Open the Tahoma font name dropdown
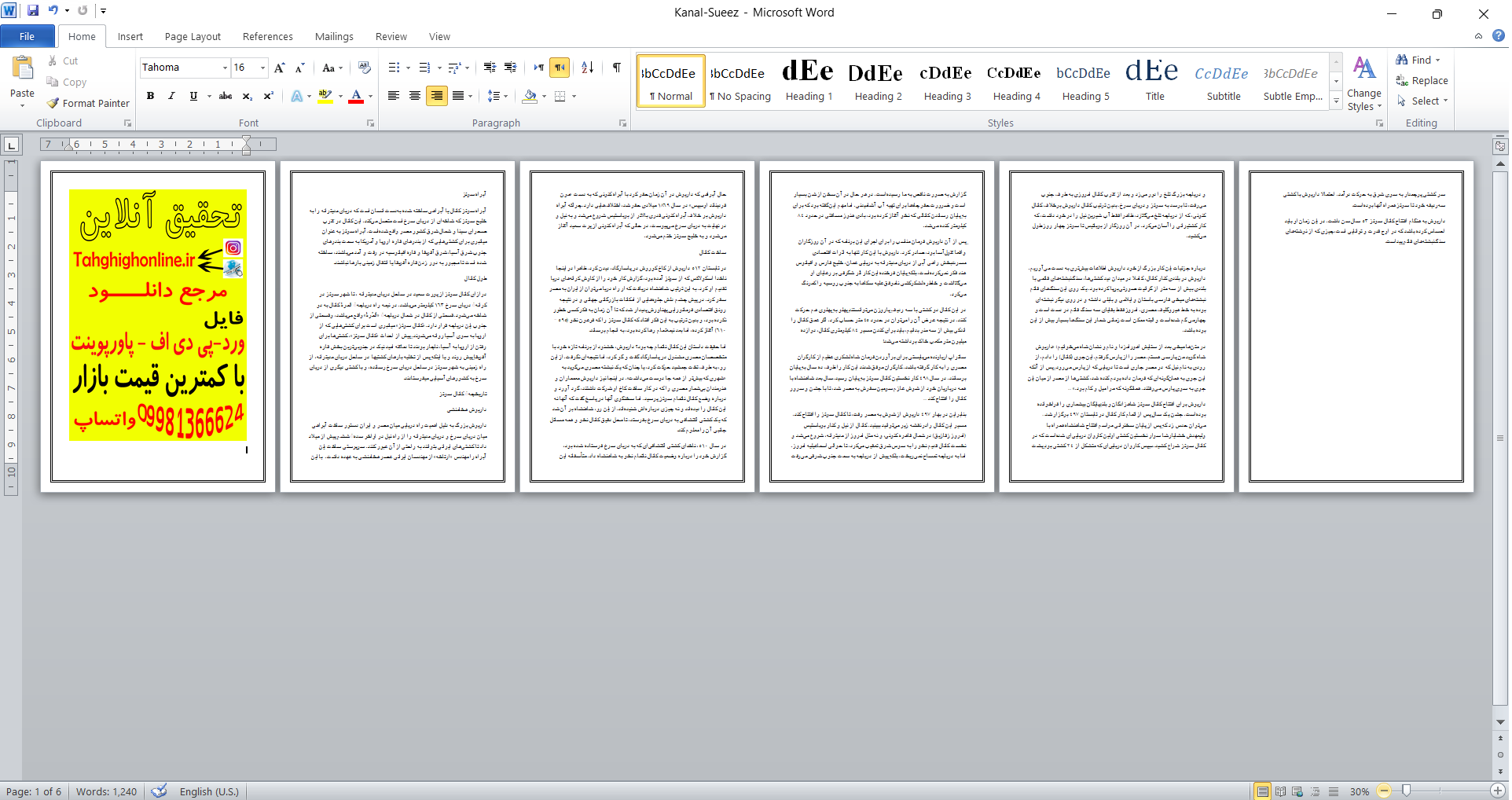The image size is (1512, 800). click(225, 68)
